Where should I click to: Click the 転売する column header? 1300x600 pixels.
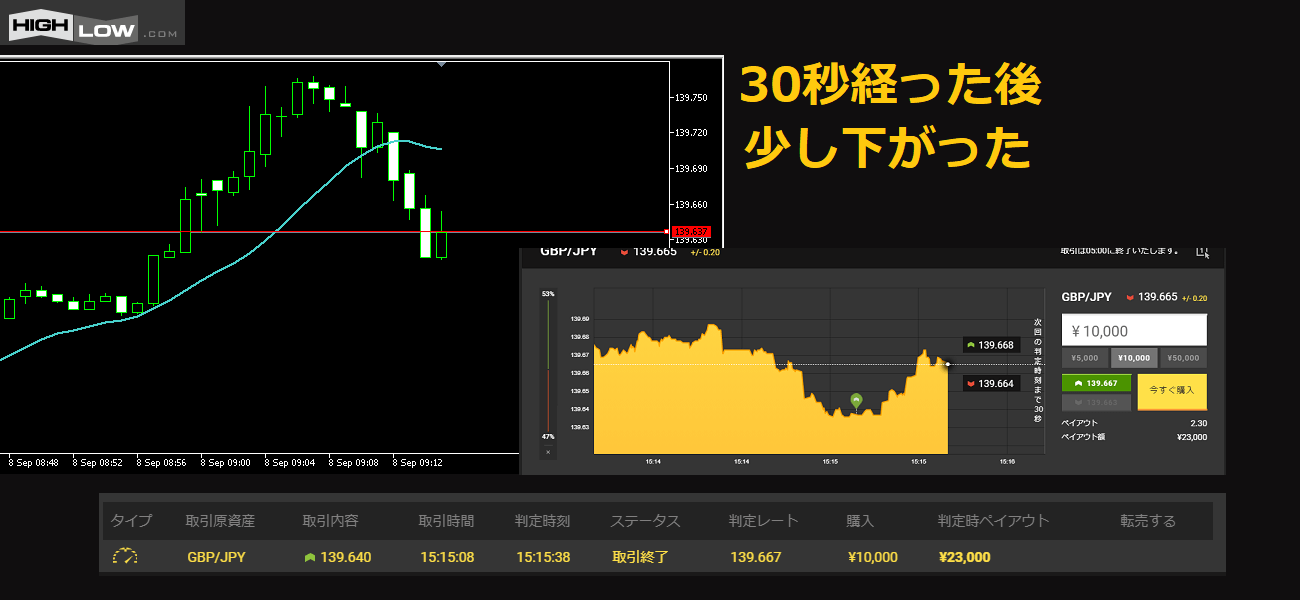[x=1148, y=521]
